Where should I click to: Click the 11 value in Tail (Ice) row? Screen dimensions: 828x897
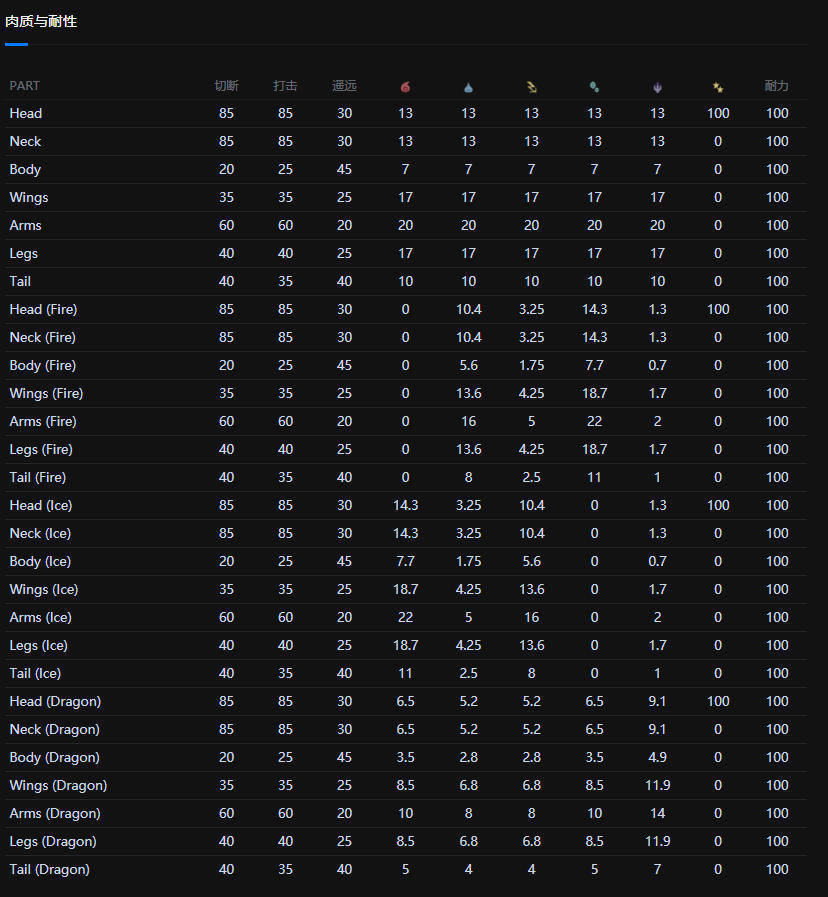pyautogui.click(x=405, y=674)
